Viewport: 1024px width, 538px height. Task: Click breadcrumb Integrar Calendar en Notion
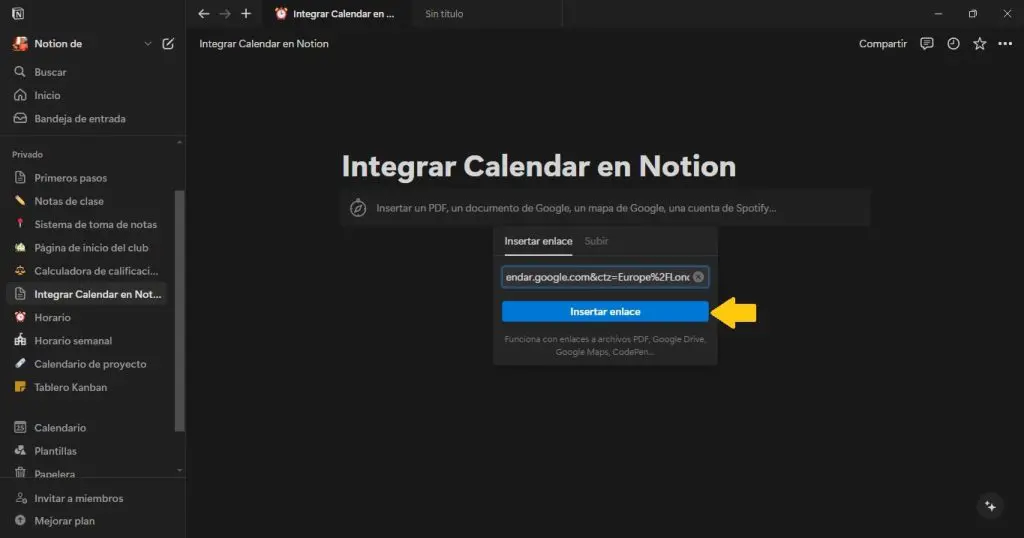[x=264, y=44]
